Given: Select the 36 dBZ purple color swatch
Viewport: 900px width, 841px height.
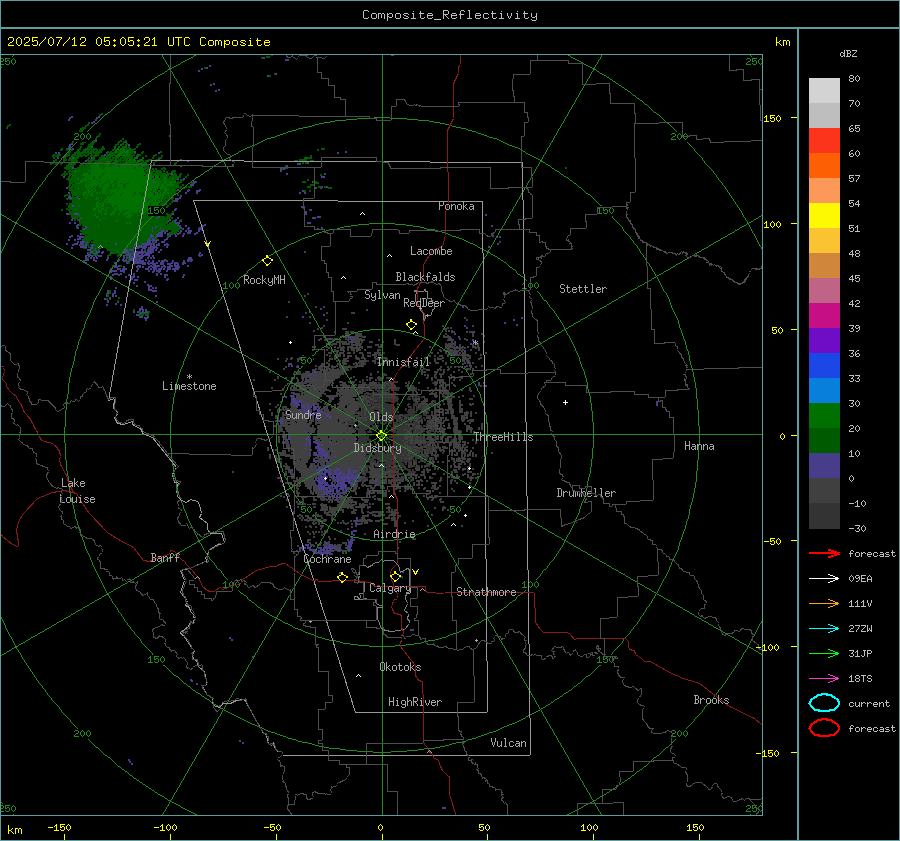Looking at the screenshot, I should (824, 340).
